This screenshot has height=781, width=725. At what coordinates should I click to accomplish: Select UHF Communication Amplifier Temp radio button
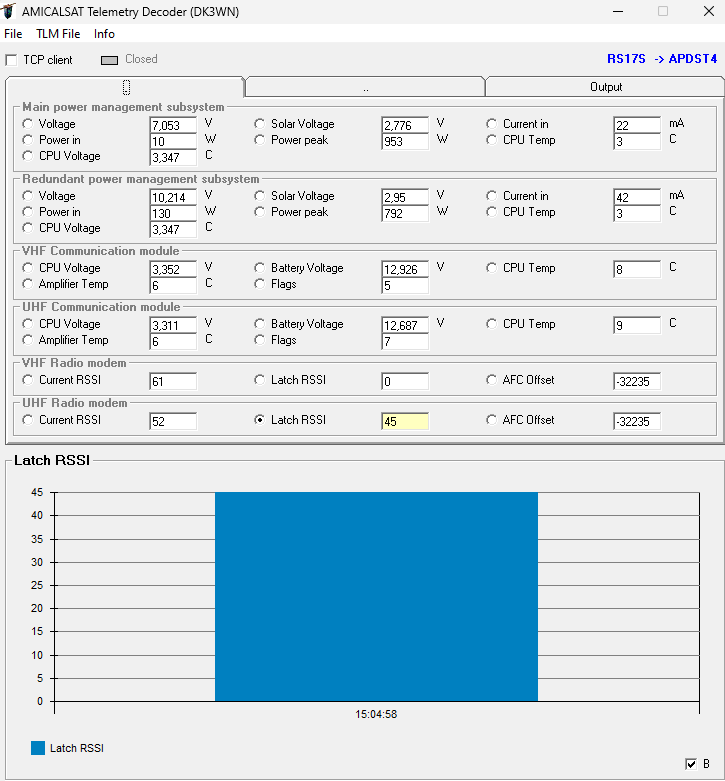coord(27,340)
